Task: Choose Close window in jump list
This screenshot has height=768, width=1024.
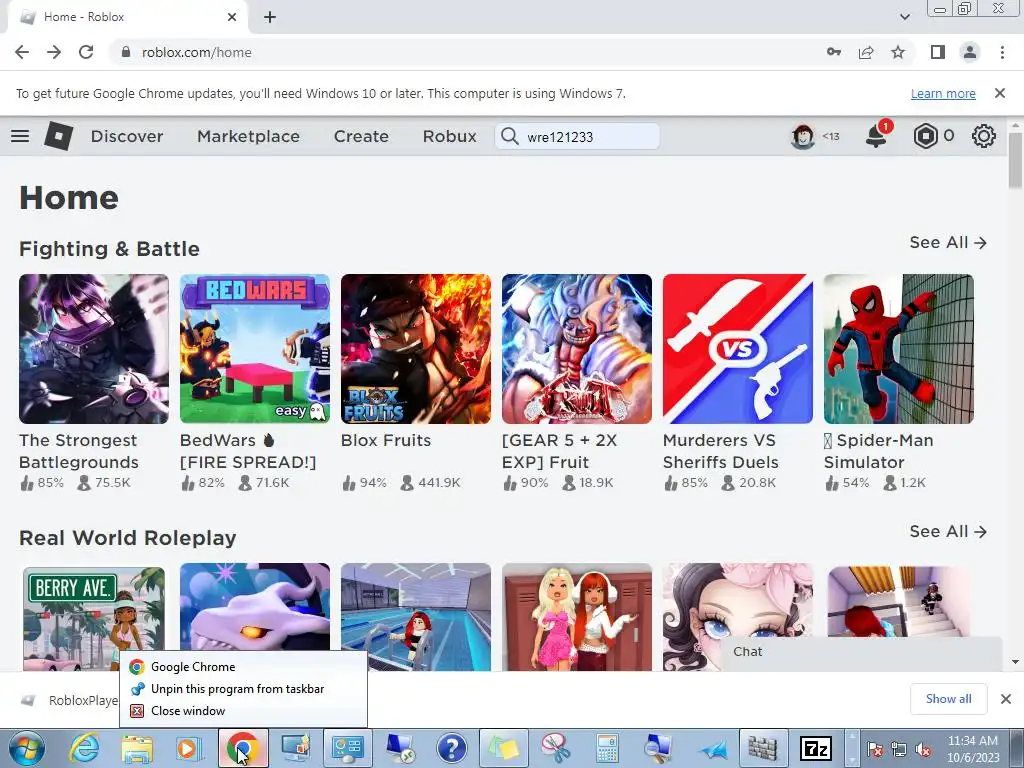Action: (243, 711)
